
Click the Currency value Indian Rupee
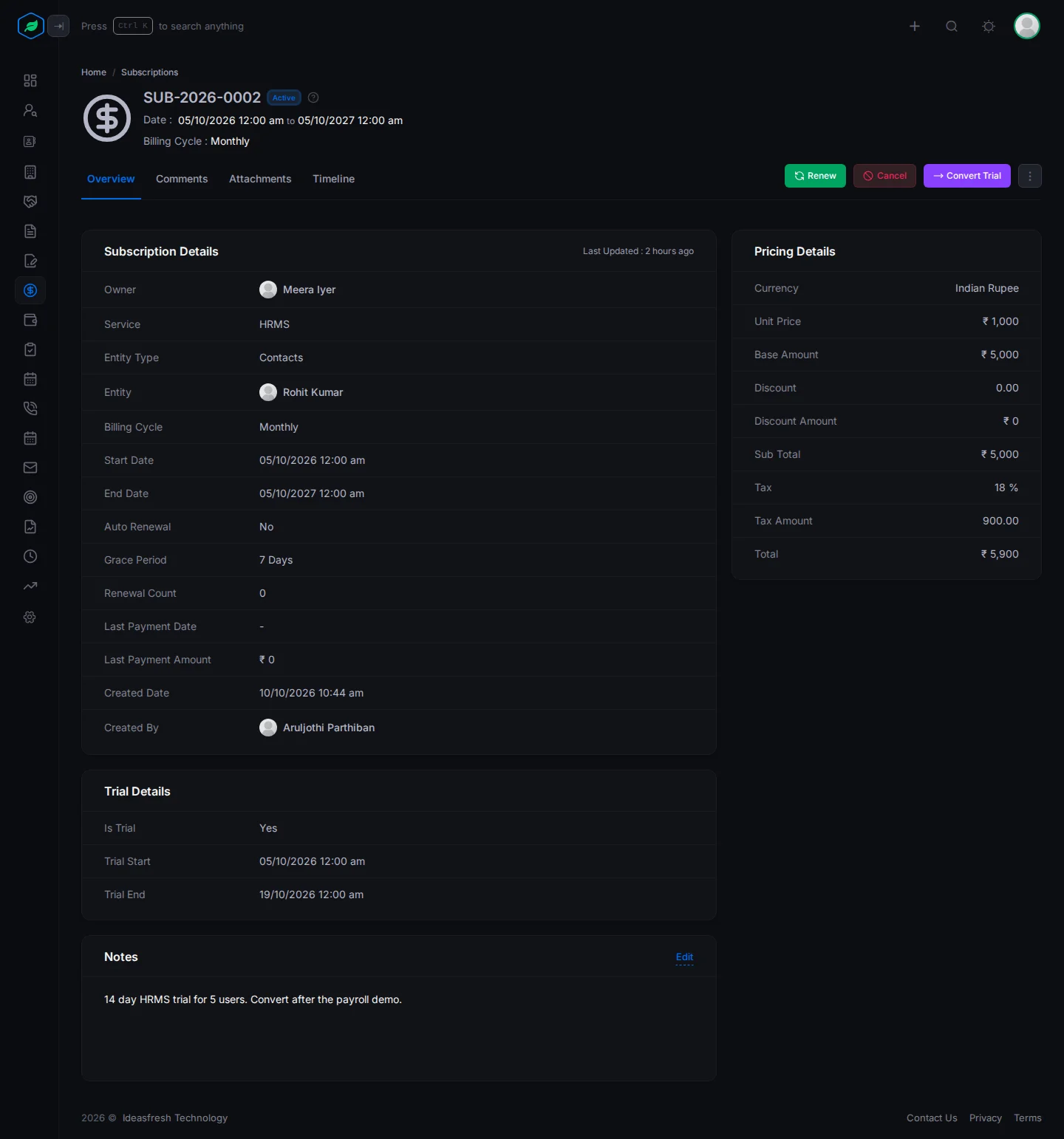point(986,288)
